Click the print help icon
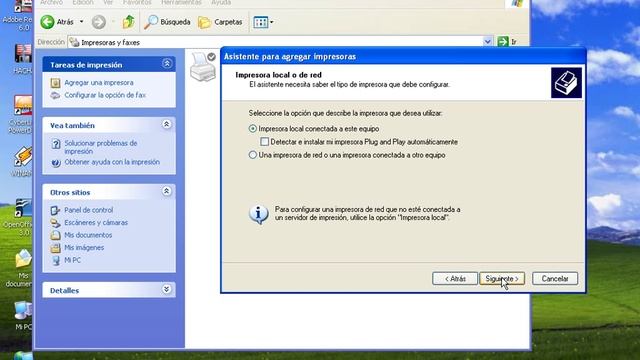Image resolution: width=640 pixels, height=360 pixels. [56, 163]
